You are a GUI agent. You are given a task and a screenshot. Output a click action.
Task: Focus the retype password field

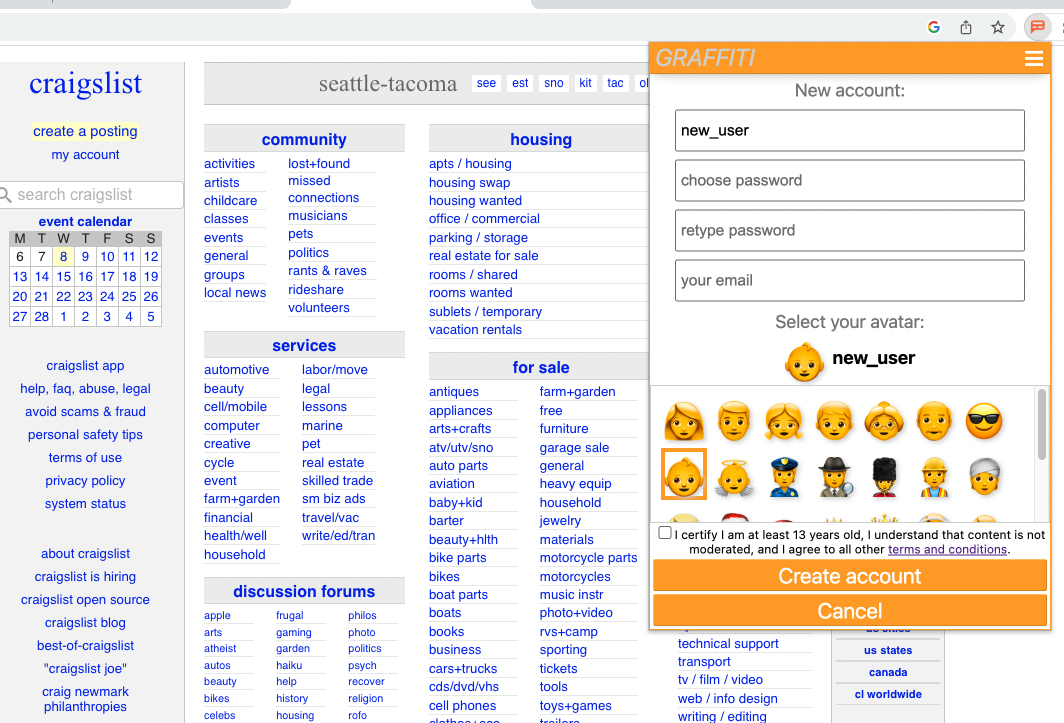click(850, 231)
